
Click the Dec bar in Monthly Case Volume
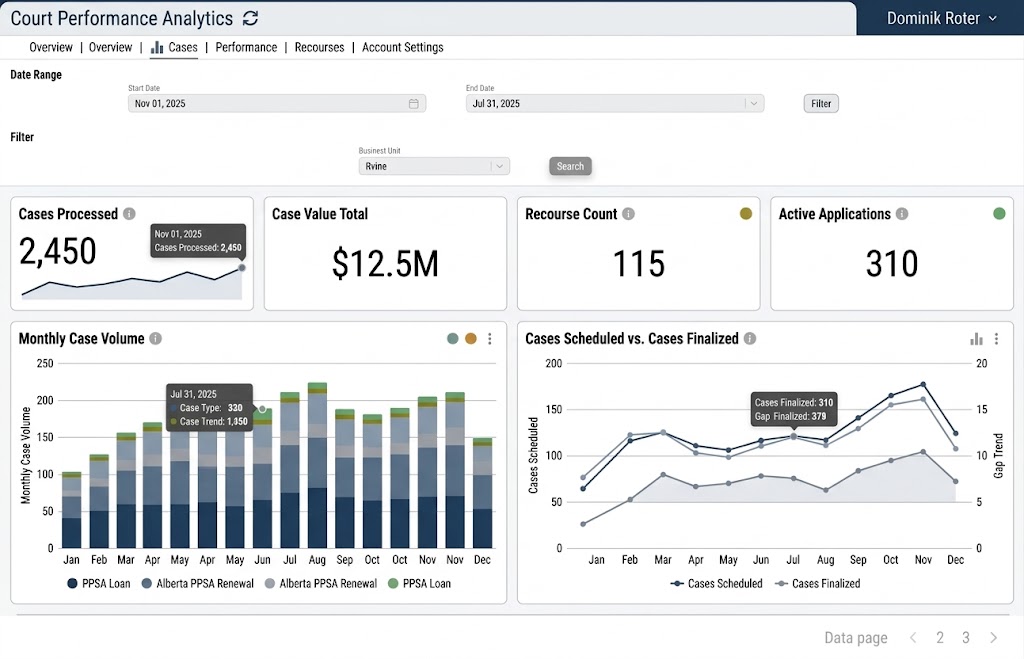[483, 493]
